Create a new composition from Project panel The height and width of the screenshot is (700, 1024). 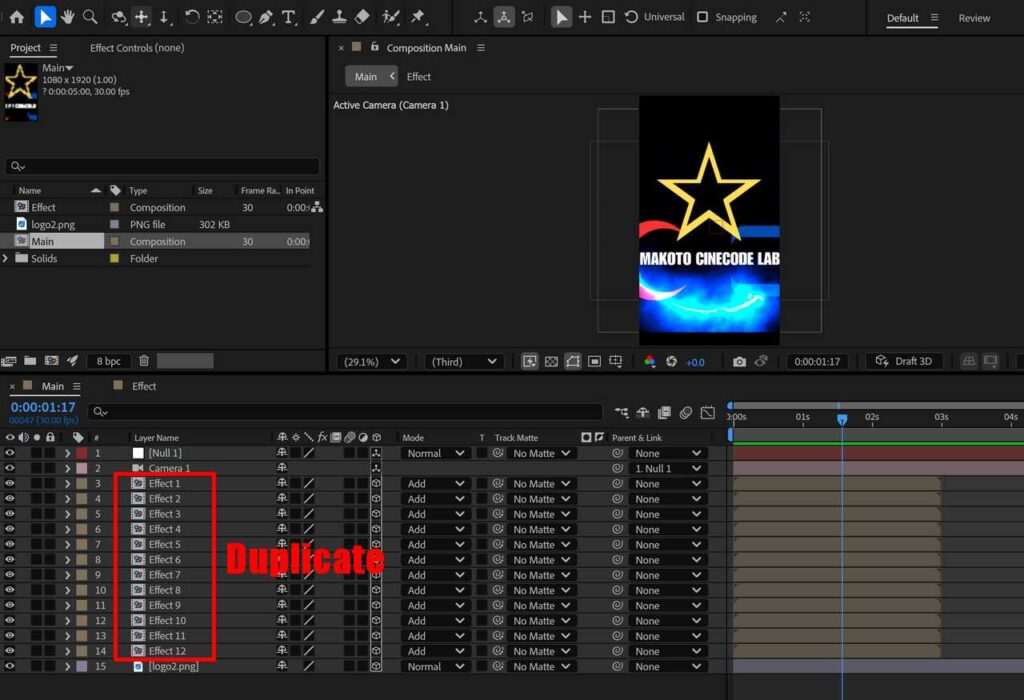(x=52, y=360)
